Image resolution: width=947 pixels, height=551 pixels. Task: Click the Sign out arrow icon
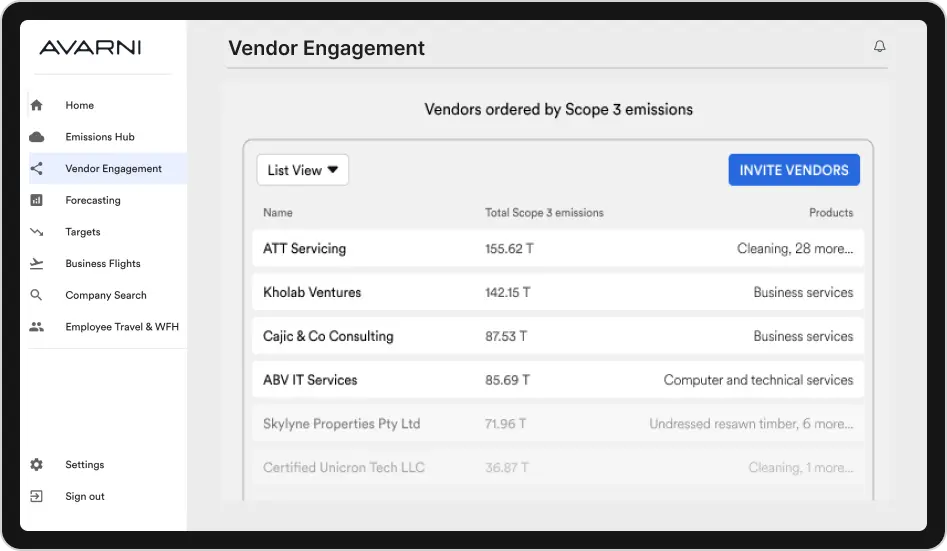click(x=37, y=496)
